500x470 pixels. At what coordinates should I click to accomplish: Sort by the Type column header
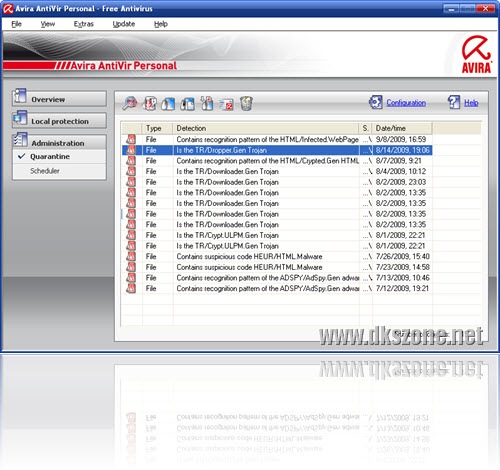tap(158, 128)
